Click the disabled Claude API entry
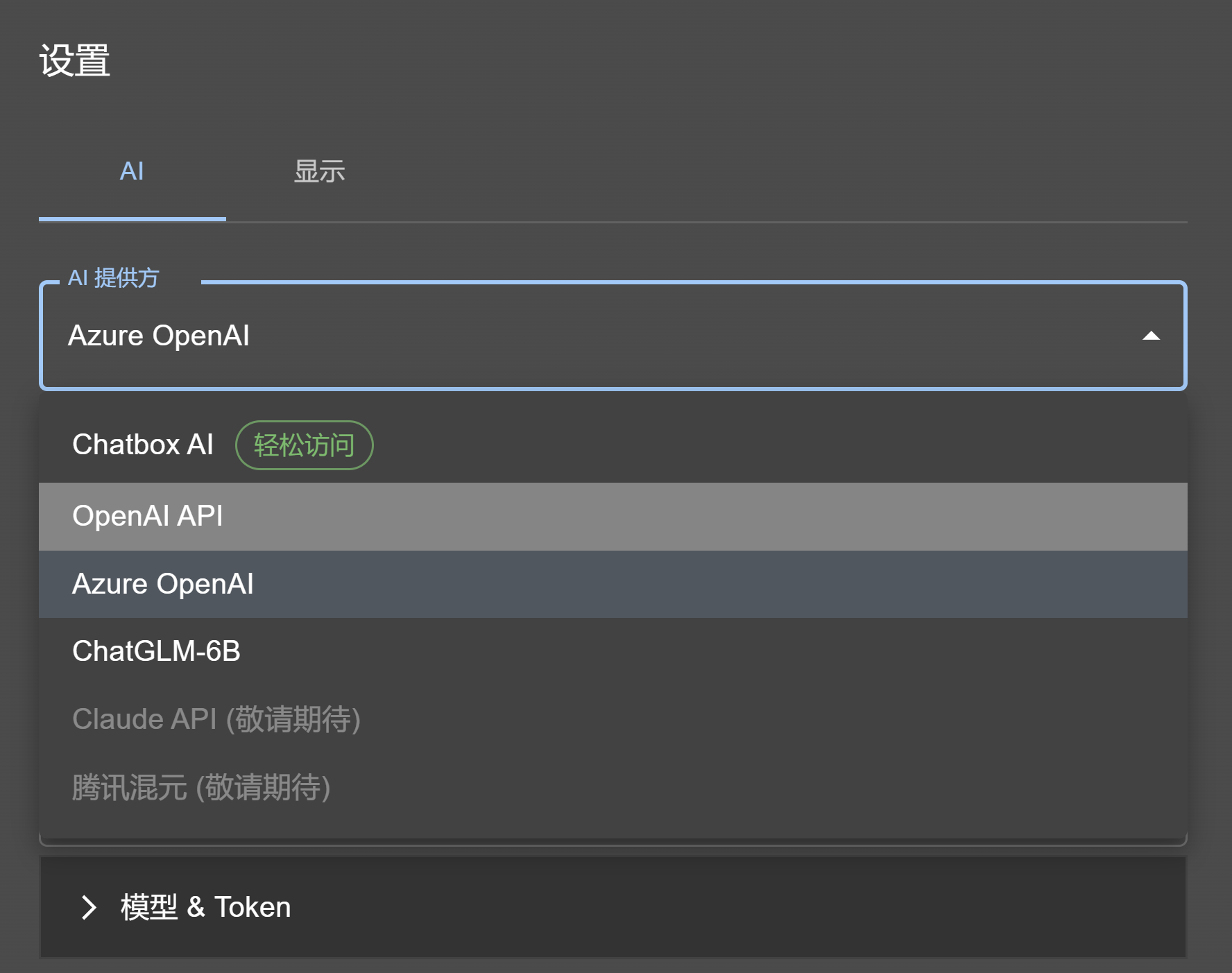Image resolution: width=1232 pixels, height=973 pixels. pos(216,720)
